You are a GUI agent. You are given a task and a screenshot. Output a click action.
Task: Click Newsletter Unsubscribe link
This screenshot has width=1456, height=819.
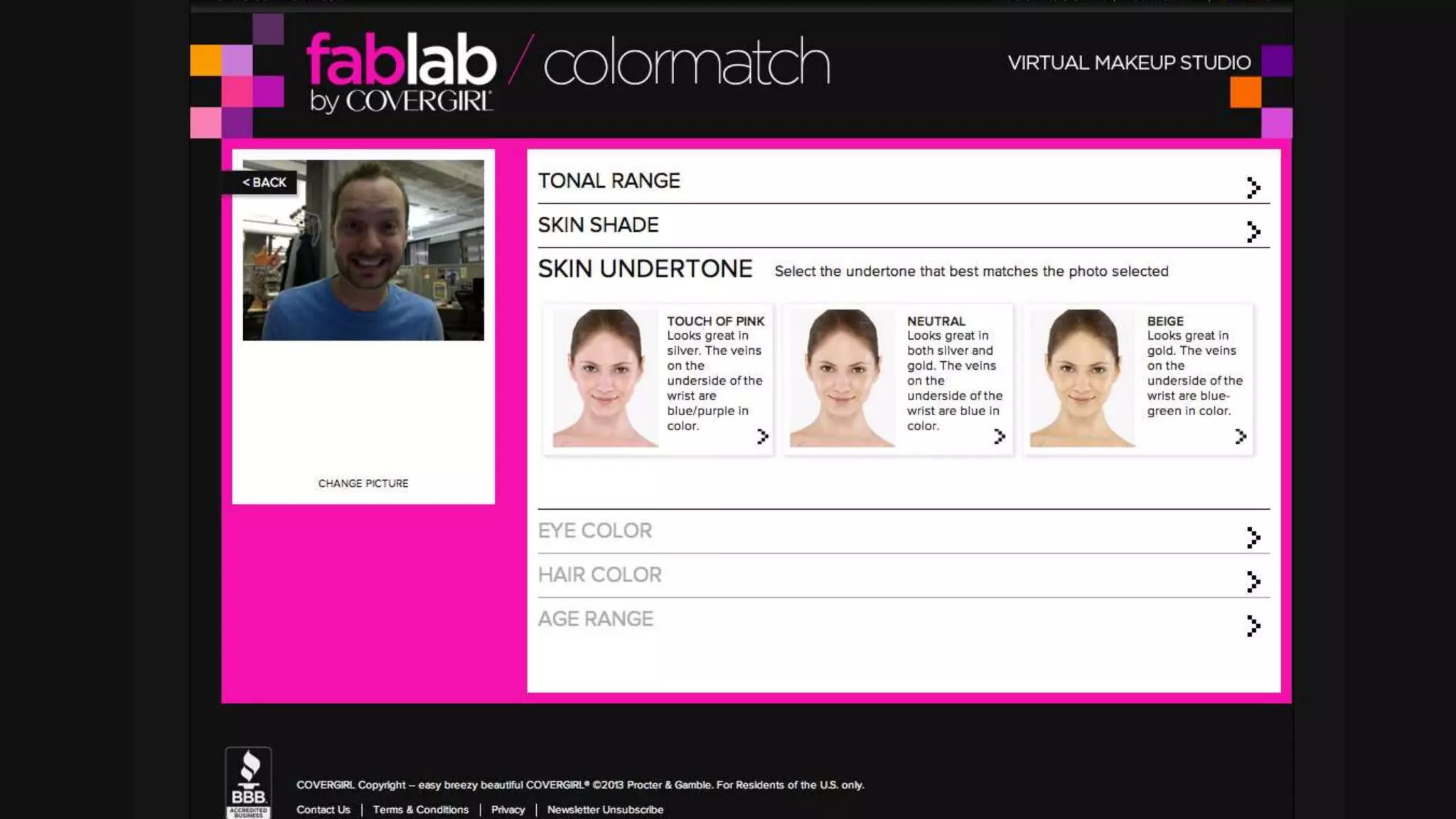pos(605,810)
